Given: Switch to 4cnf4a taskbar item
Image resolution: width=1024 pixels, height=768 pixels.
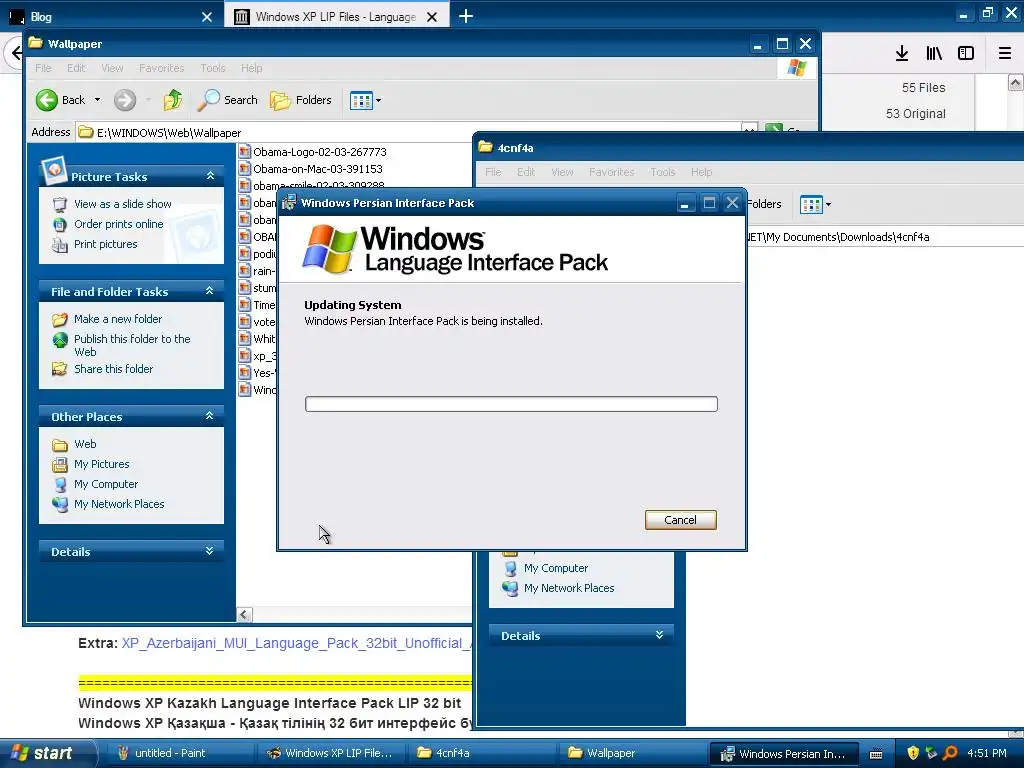Looking at the screenshot, I should (x=482, y=753).
